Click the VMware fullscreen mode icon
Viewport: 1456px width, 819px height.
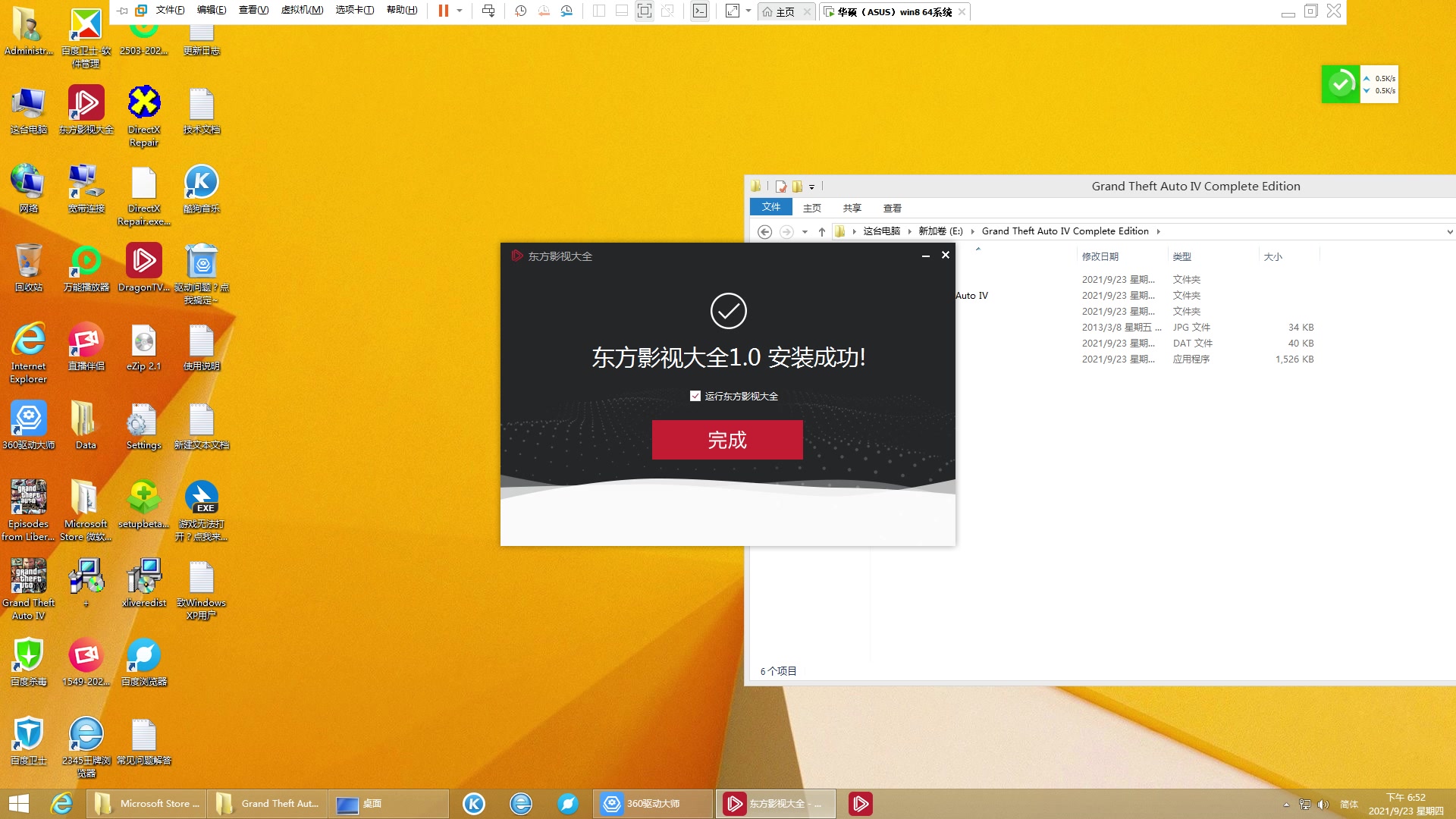tap(644, 11)
